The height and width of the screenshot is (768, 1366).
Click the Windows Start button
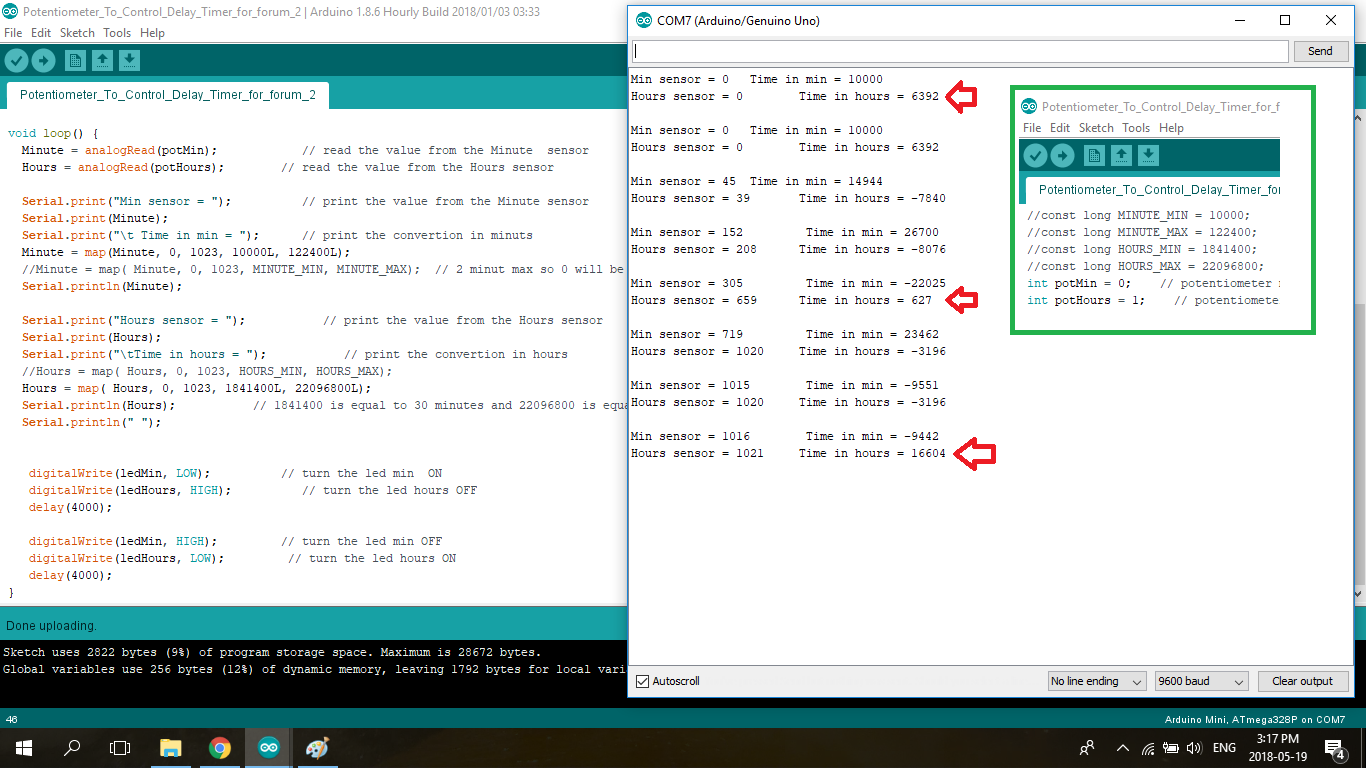(23, 748)
